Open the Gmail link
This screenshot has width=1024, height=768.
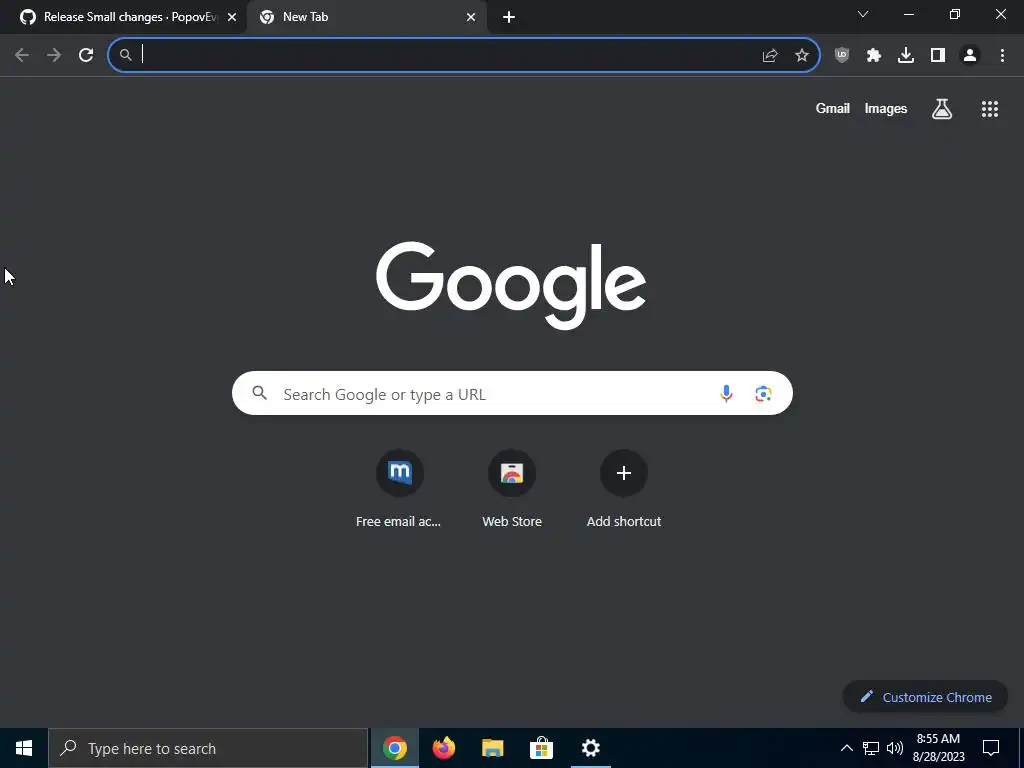coord(832,108)
